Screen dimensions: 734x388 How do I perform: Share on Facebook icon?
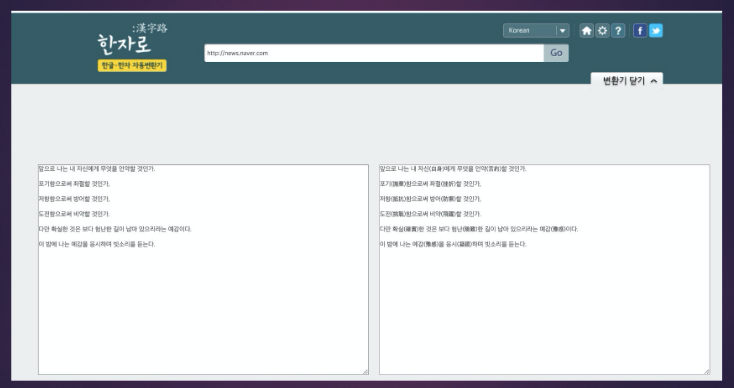tap(640, 31)
